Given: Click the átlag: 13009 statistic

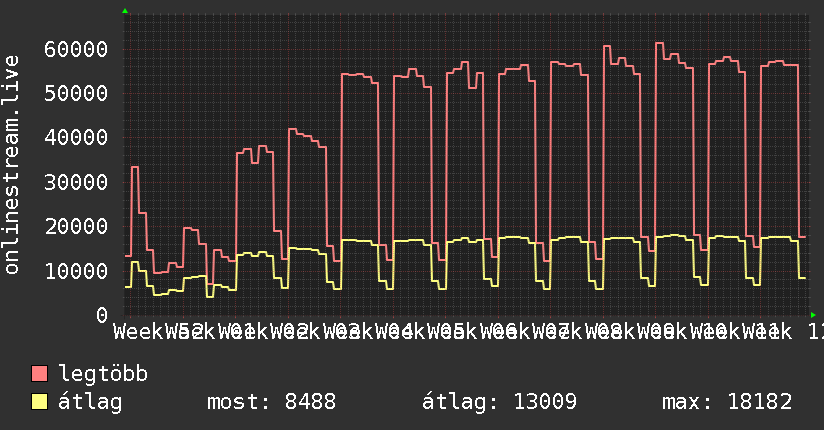Looking at the screenshot, I should tap(499, 402).
